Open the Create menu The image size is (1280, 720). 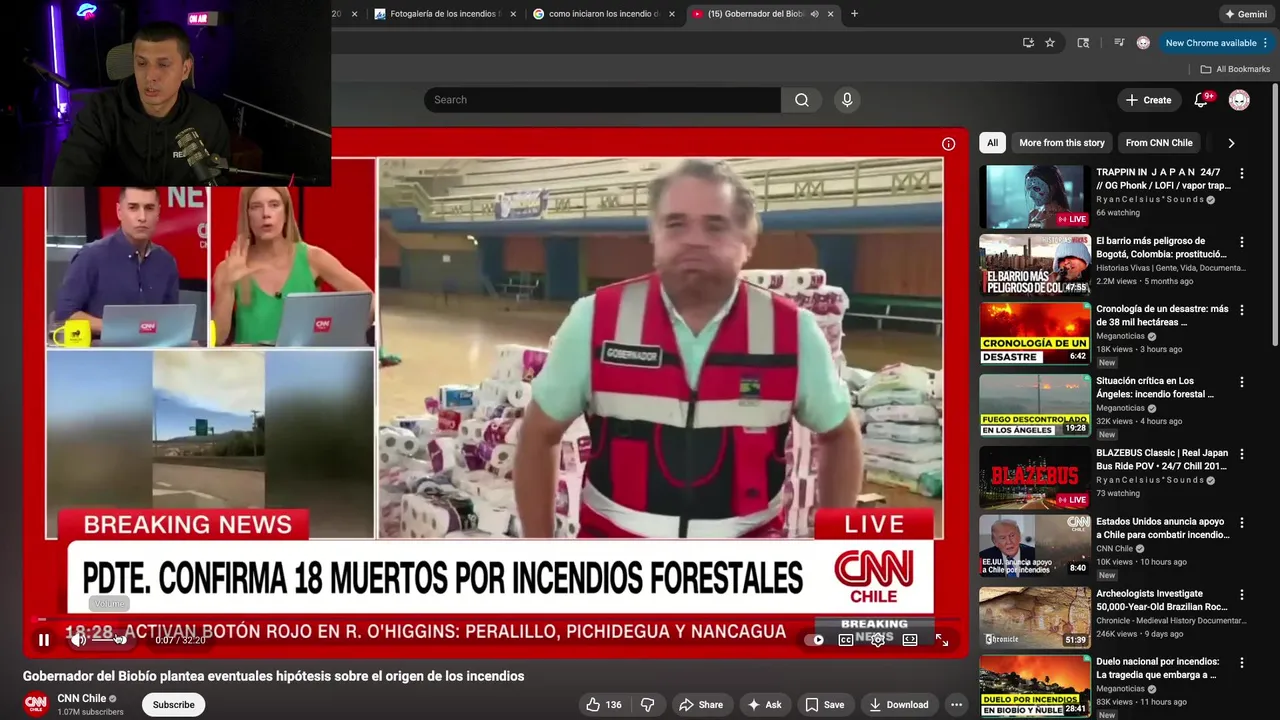(1148, 100)
